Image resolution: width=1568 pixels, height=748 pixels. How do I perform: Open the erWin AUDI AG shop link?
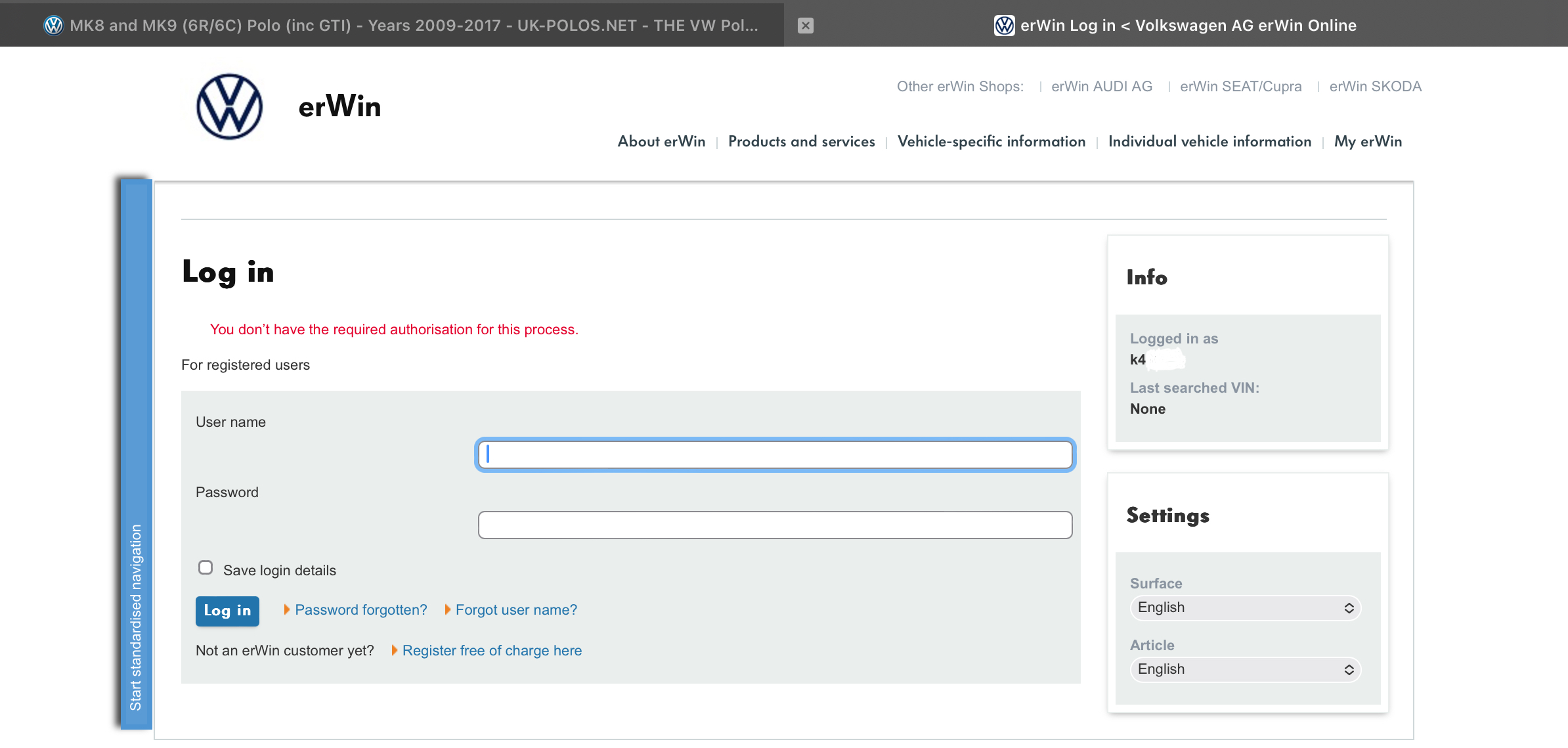(1102, 87)
